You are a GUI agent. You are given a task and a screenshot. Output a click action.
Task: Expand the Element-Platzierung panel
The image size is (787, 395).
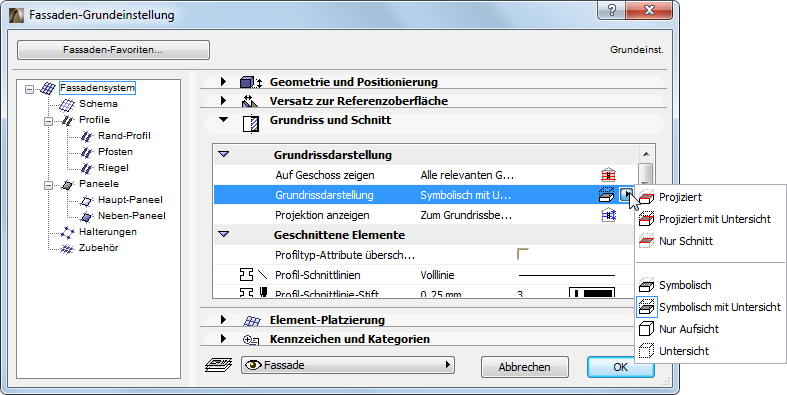(x=223, y=320)
